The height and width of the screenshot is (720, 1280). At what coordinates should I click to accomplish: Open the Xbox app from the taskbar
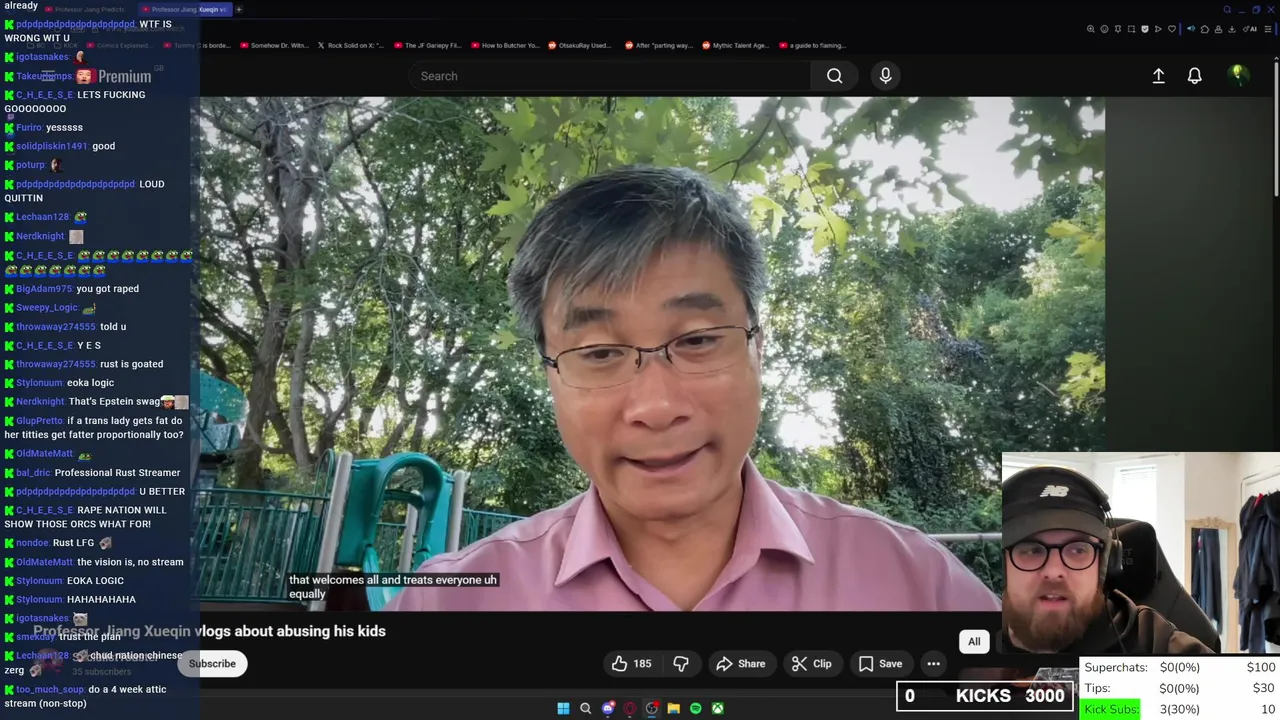[717, 708]
